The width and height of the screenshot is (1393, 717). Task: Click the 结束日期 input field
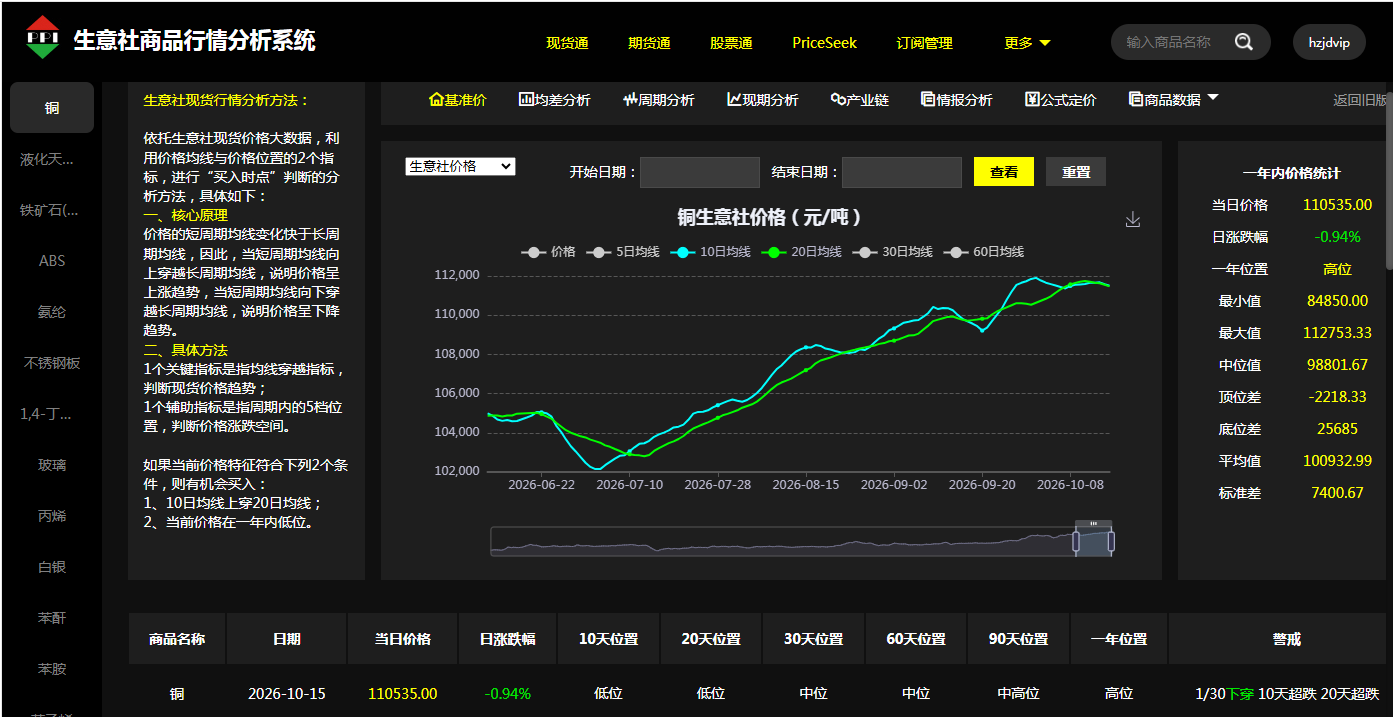click(902, 172)
